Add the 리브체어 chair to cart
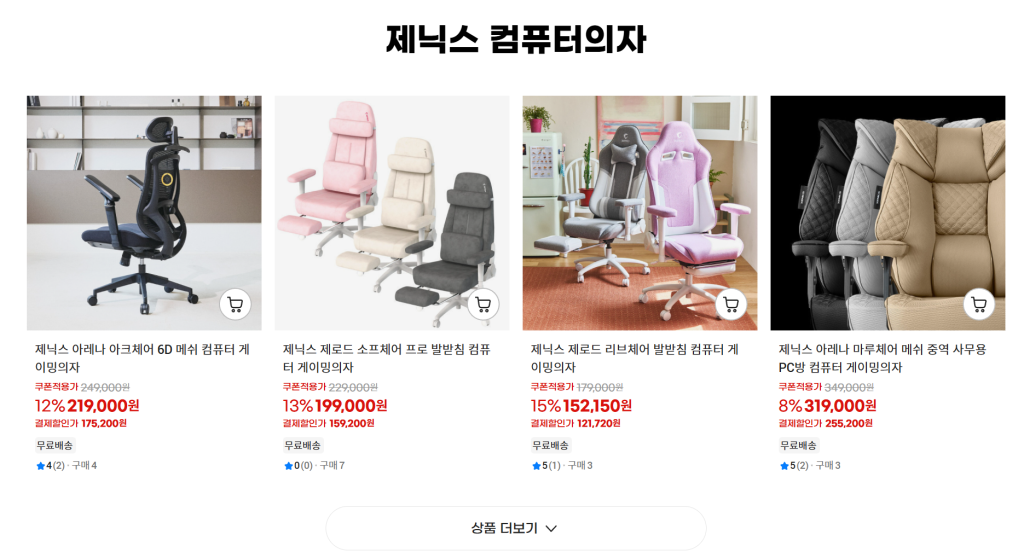 (x=731, y=304)
